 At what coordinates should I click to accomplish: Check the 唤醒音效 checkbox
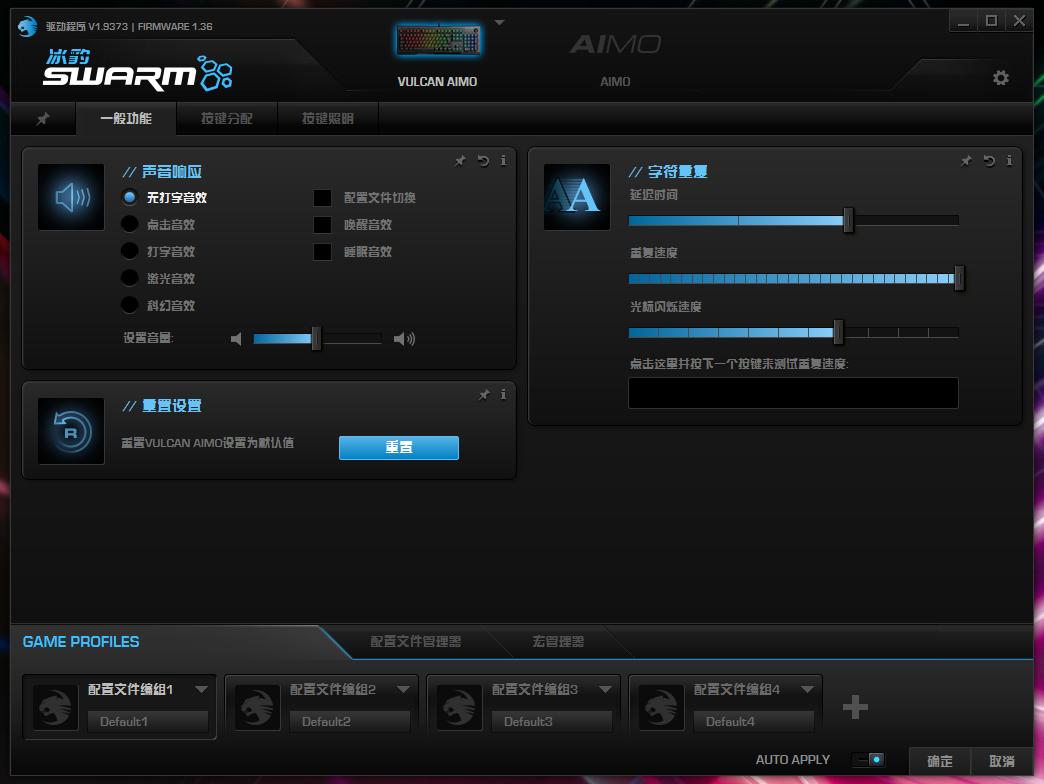tap(323, 224)
